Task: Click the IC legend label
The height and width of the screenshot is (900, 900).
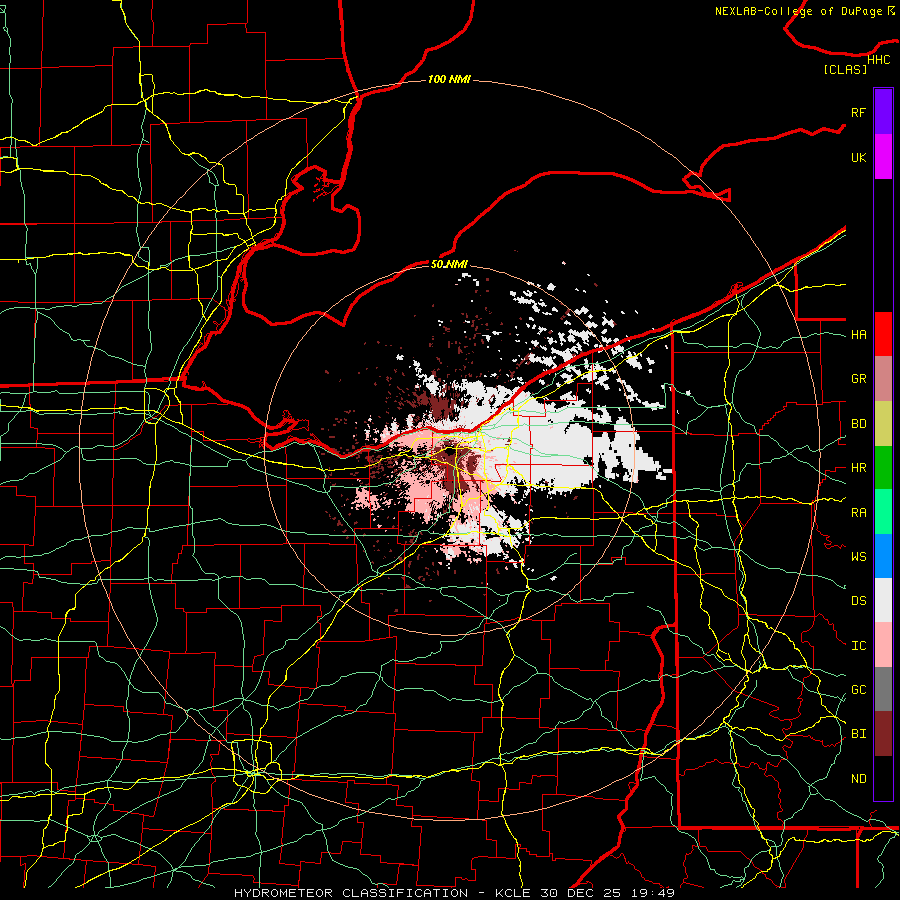Action: pyautogui.click(x=858, y=645)
